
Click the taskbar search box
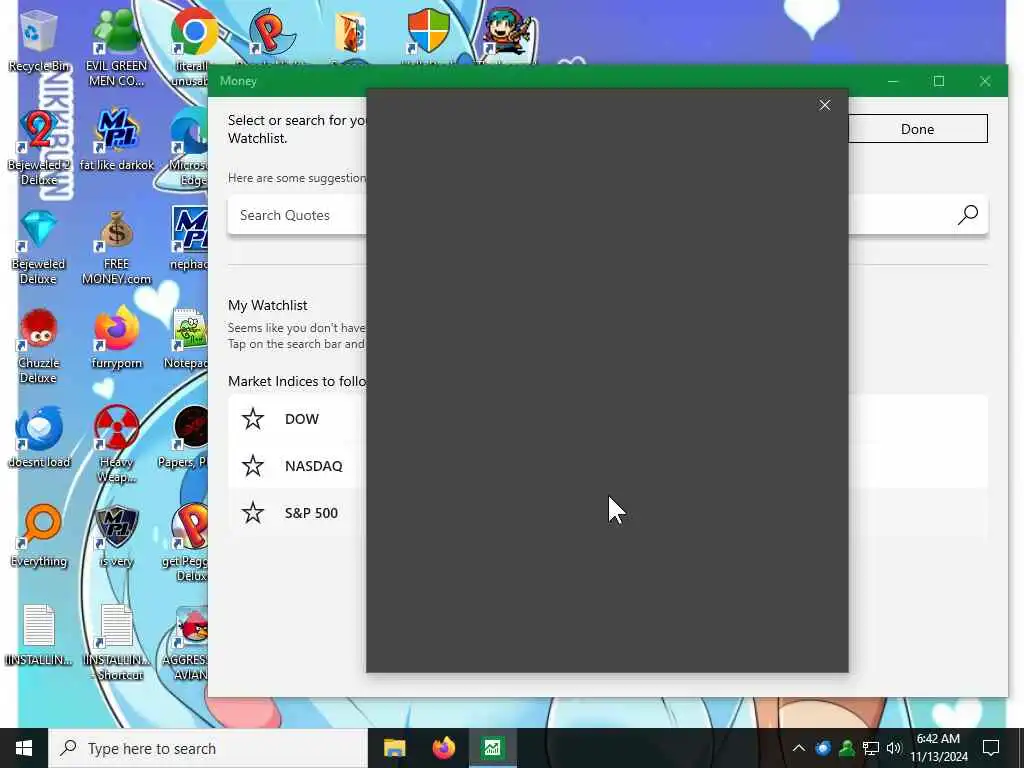click(x=208, y=748)
